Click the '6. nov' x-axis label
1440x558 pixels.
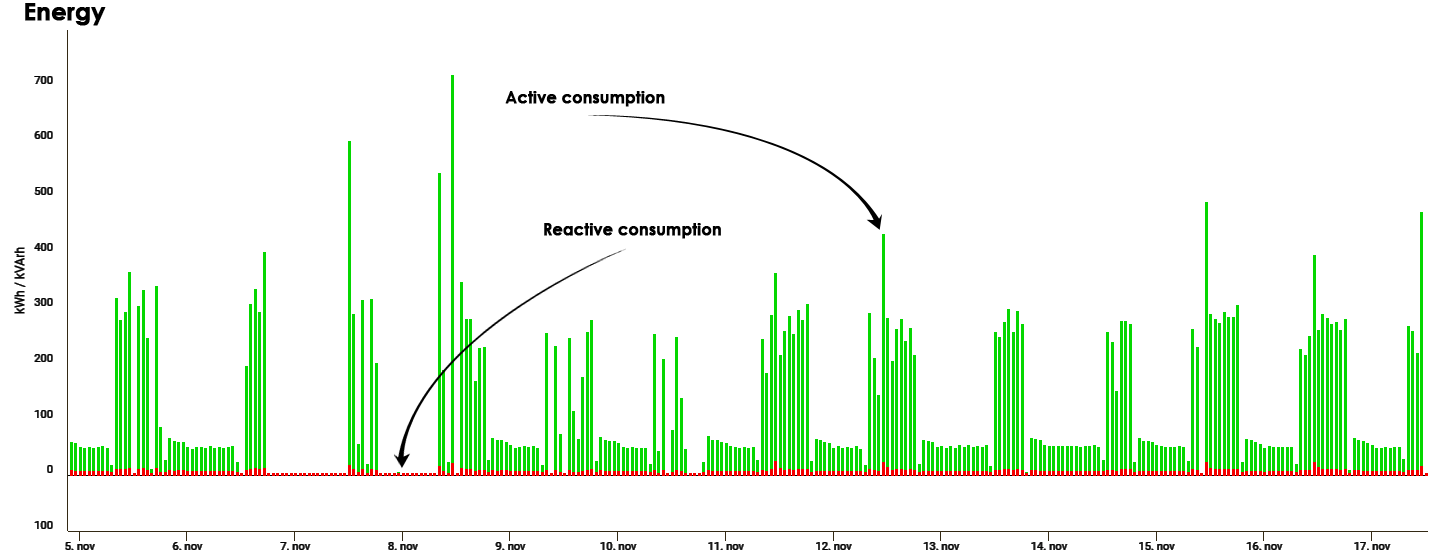click(187, 546)
